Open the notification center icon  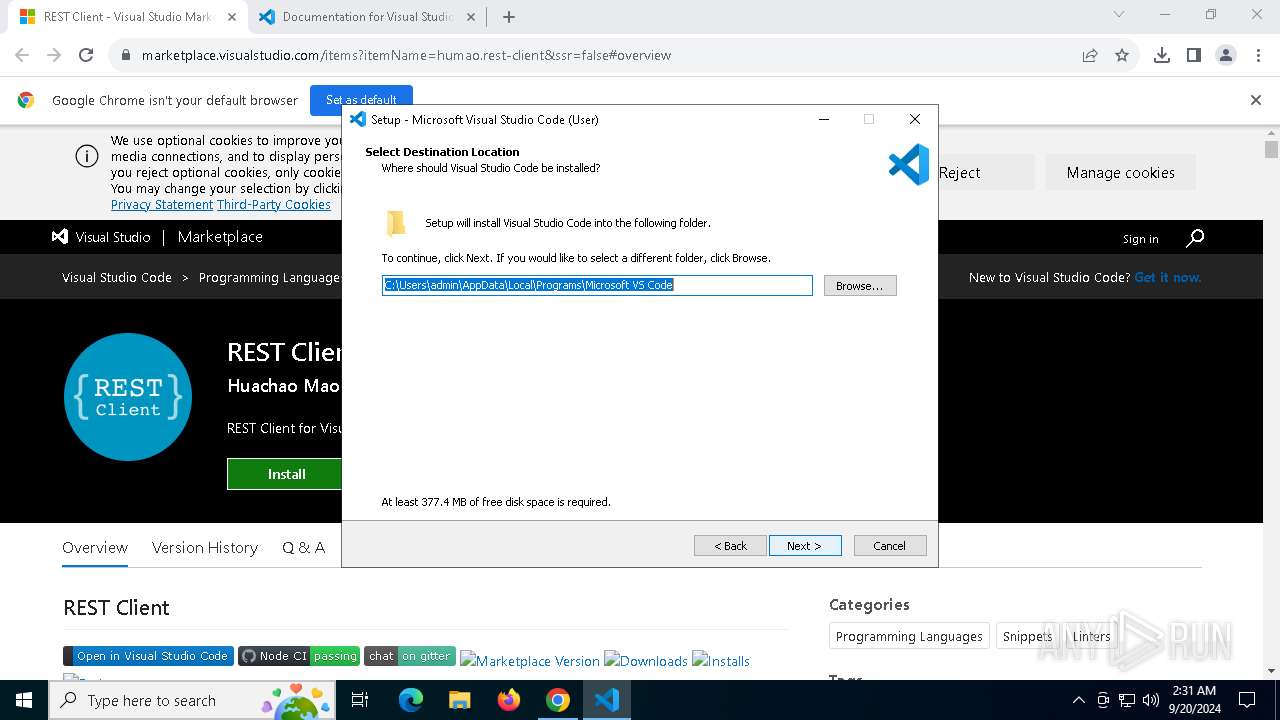click(x=1247, y=700)
